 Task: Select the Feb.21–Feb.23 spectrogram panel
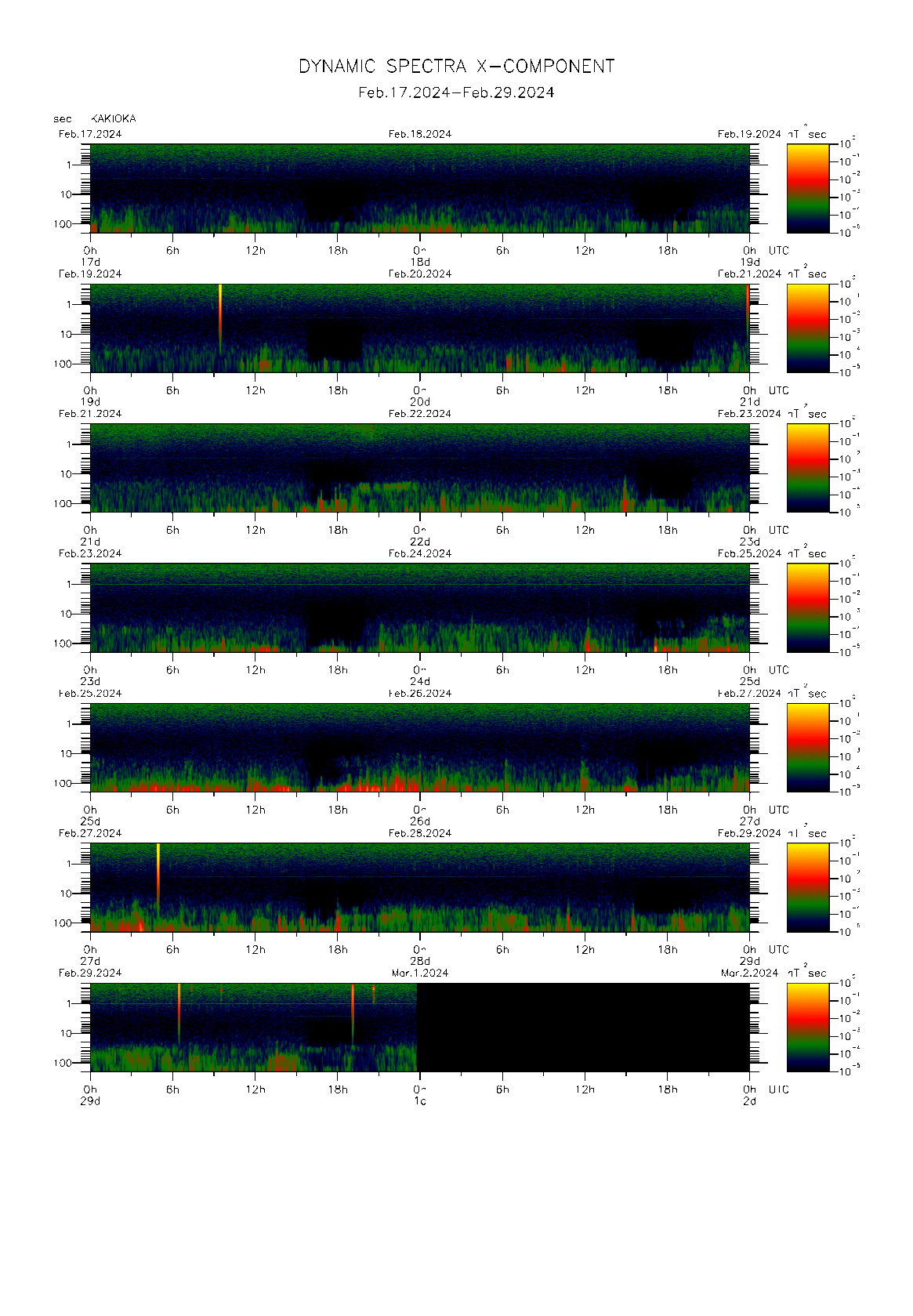[x=420, y=468]
